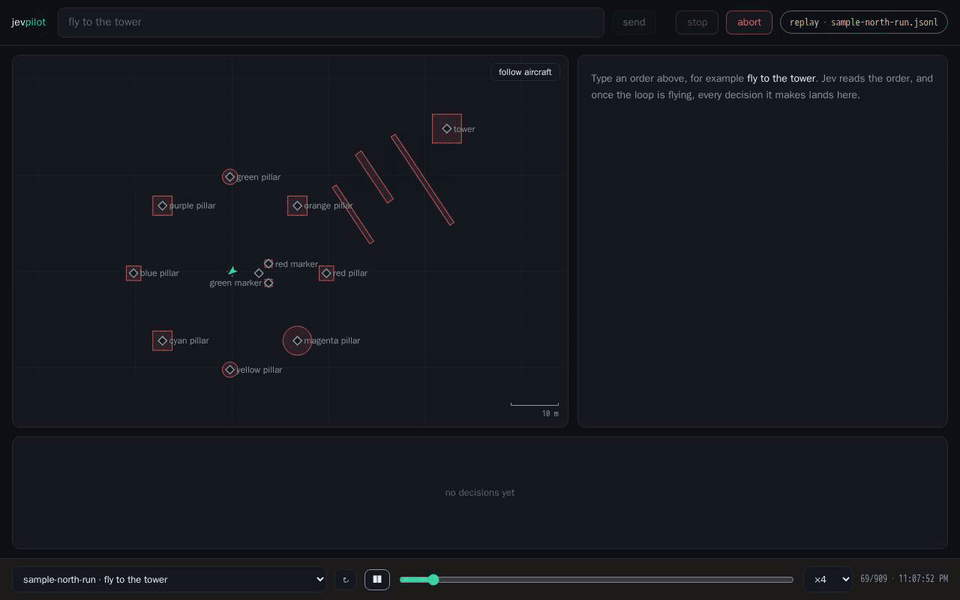Click the blue pillar diamond icon
The width and height of the screenshot is (960, 600).
click(133, 273)
